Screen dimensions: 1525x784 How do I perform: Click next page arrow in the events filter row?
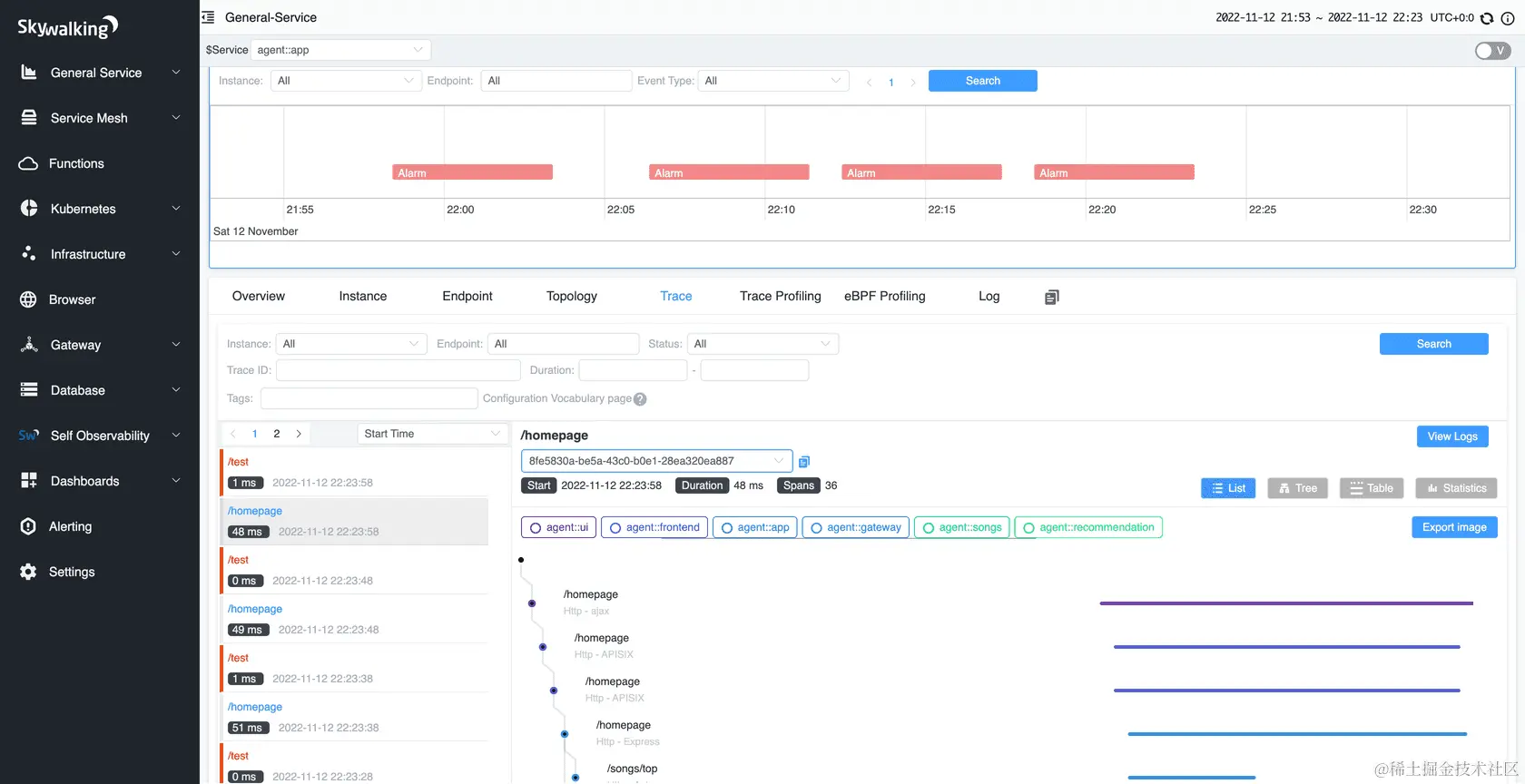pos(912,82)
